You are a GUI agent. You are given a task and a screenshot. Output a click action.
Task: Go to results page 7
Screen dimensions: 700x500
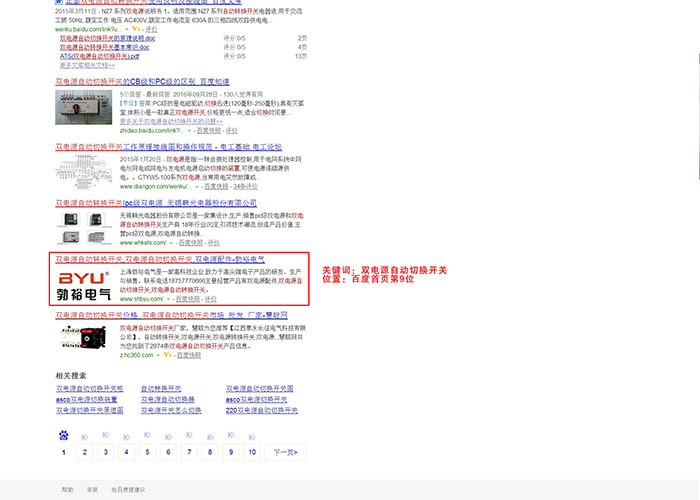tap(189, 452)
